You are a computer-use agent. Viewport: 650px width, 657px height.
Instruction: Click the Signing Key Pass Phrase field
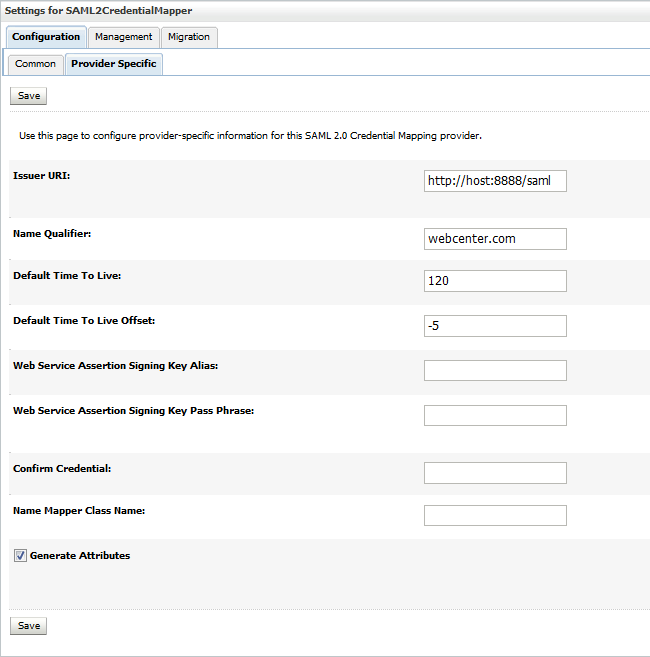point(495,415)
